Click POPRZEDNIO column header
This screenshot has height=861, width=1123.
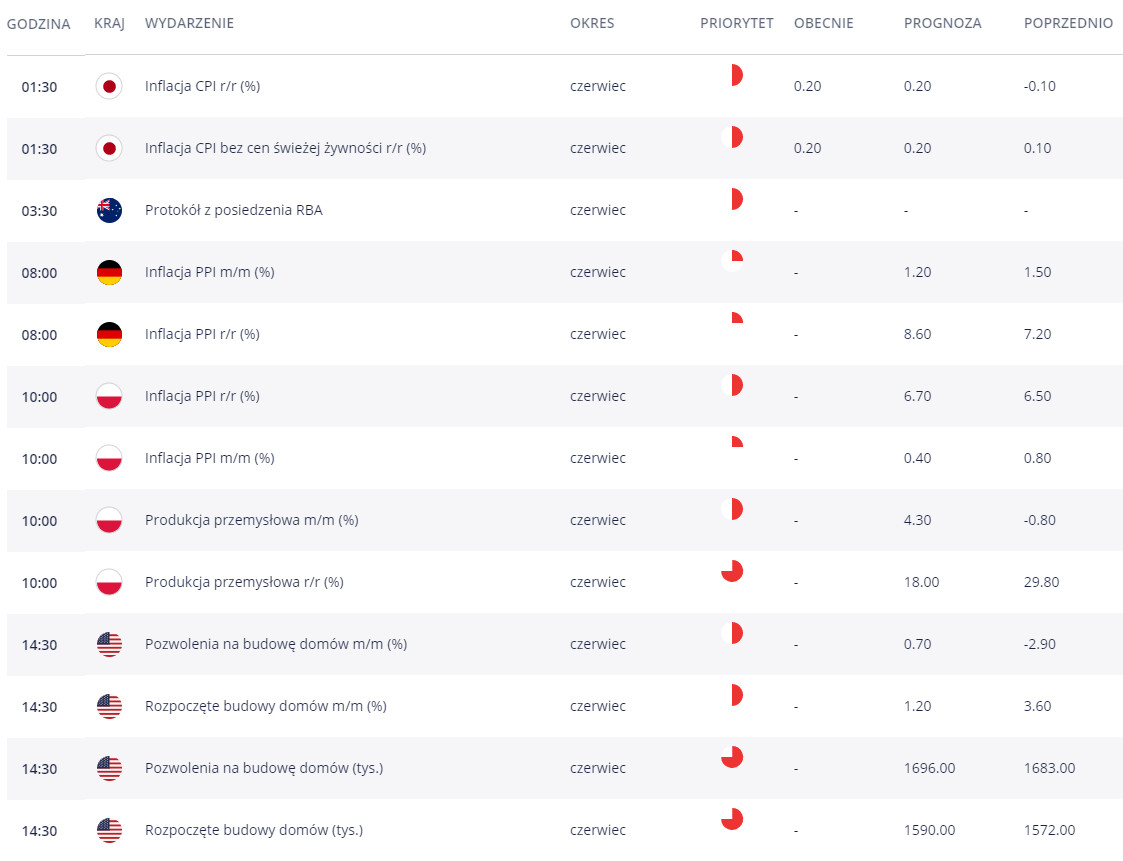coord(1069,23)
